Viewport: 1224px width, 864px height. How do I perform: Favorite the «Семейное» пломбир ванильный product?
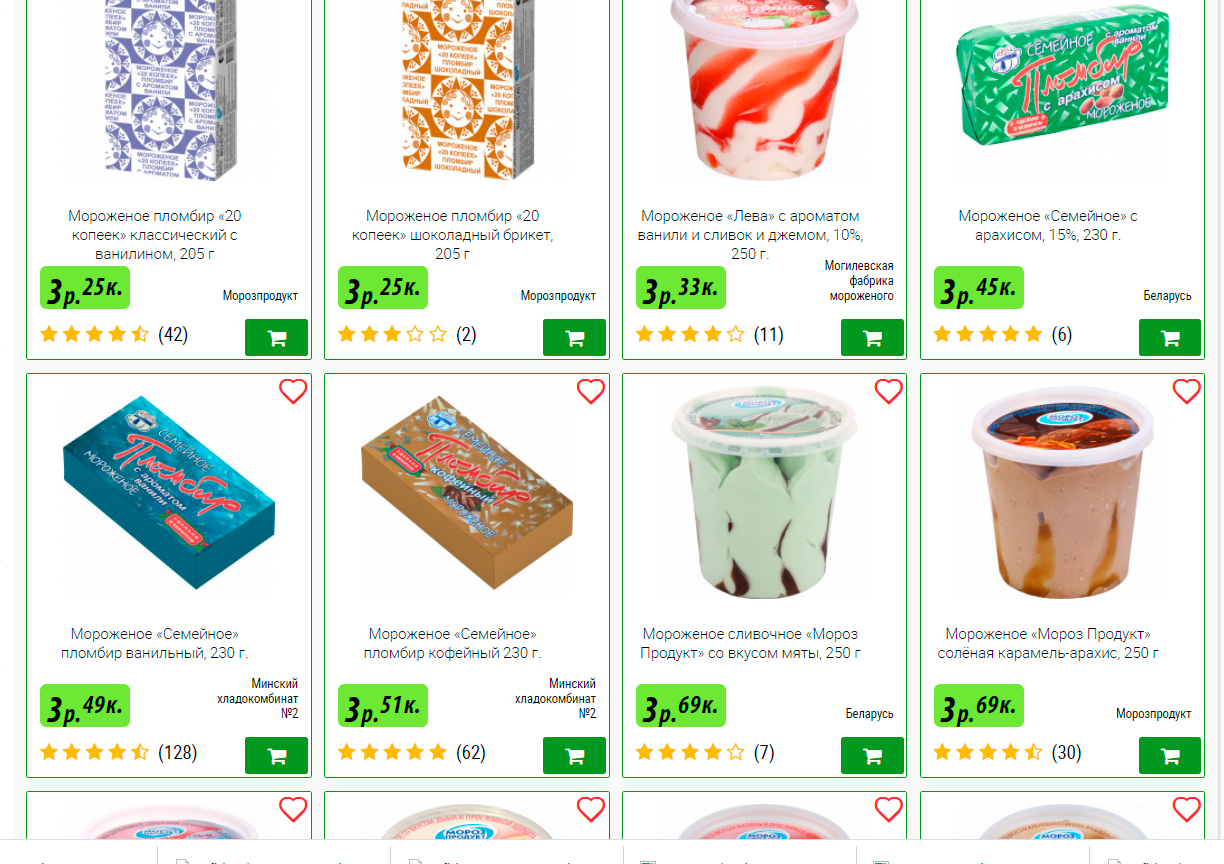pyautogui.click(x=293, y=392)
